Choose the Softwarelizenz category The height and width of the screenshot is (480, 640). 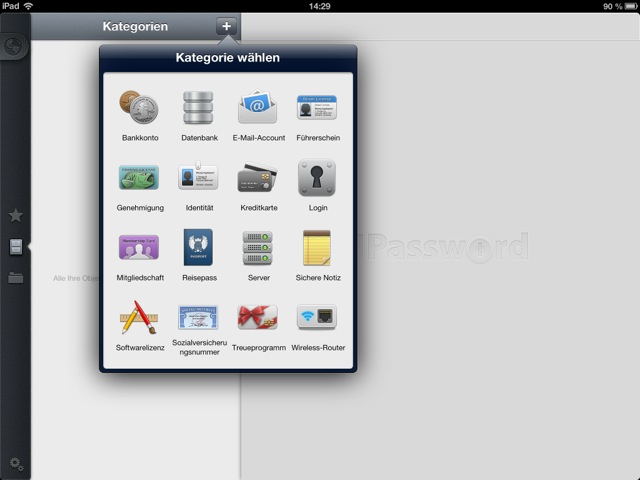140,317
